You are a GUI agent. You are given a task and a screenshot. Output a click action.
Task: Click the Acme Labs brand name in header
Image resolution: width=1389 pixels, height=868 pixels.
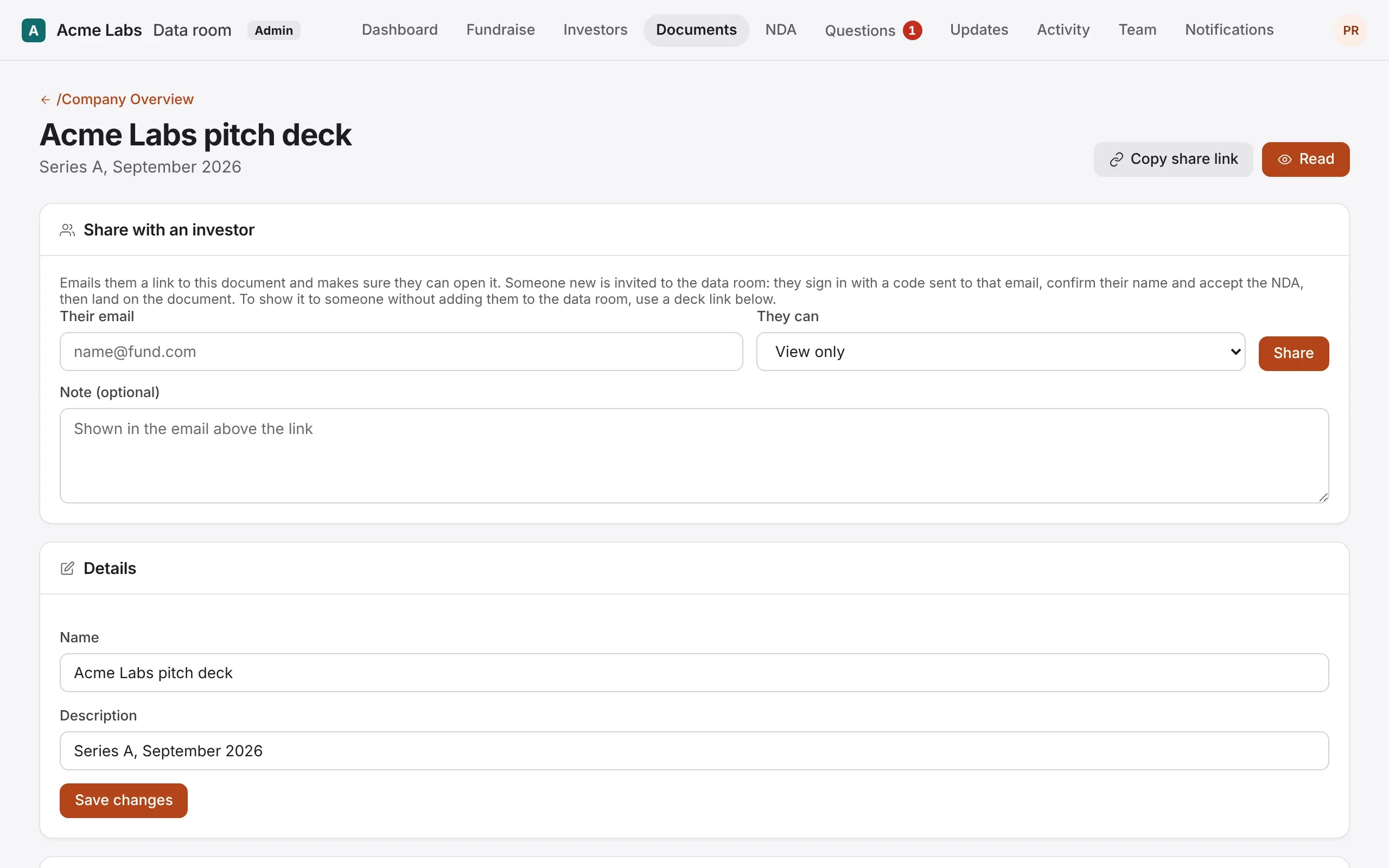[99, 30]
